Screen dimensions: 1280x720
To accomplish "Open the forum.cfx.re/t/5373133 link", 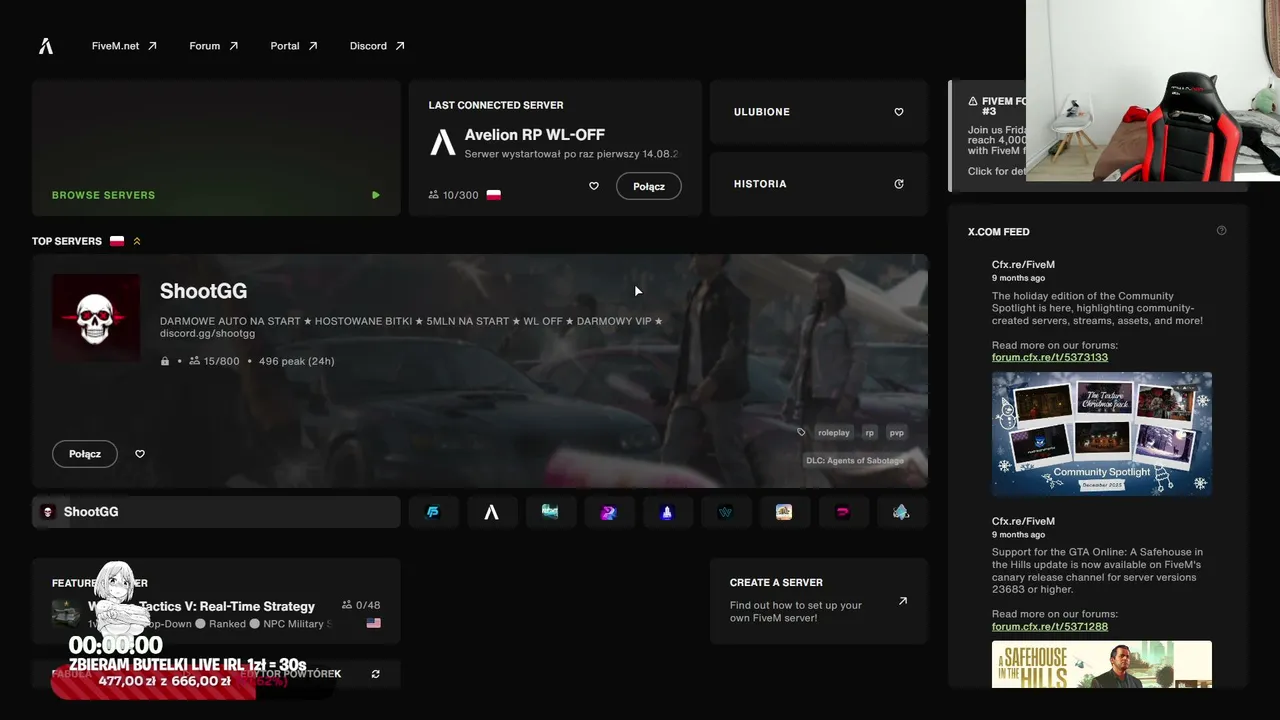I will (1050, 357).
